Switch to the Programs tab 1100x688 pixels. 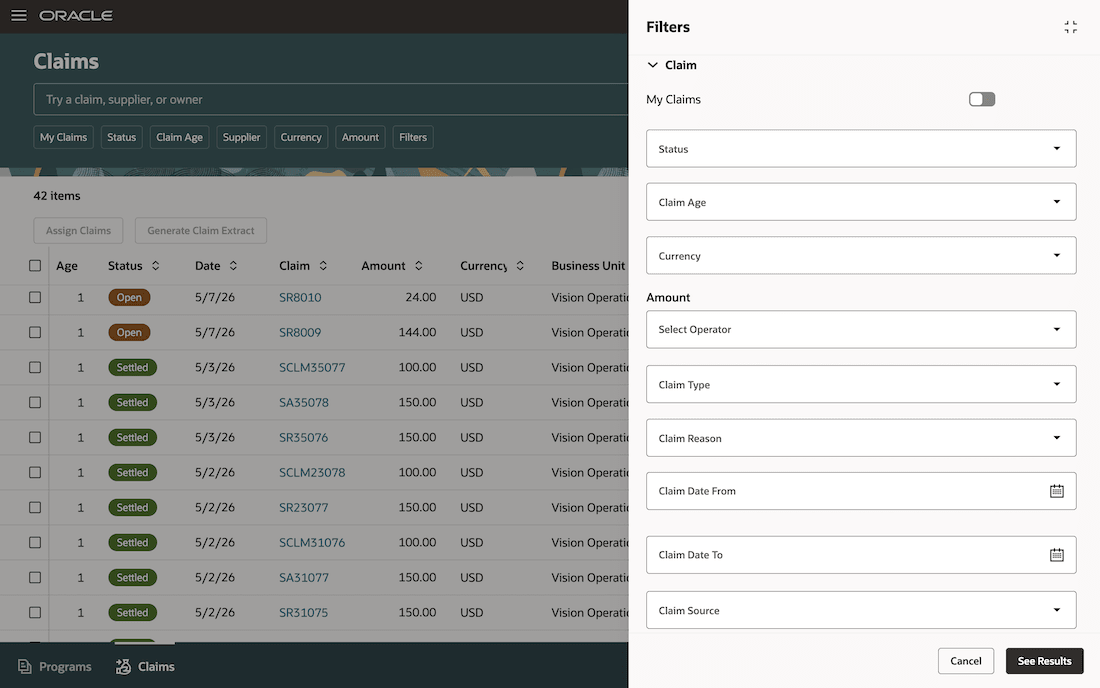pyautogui.click(x=55, y=666)
